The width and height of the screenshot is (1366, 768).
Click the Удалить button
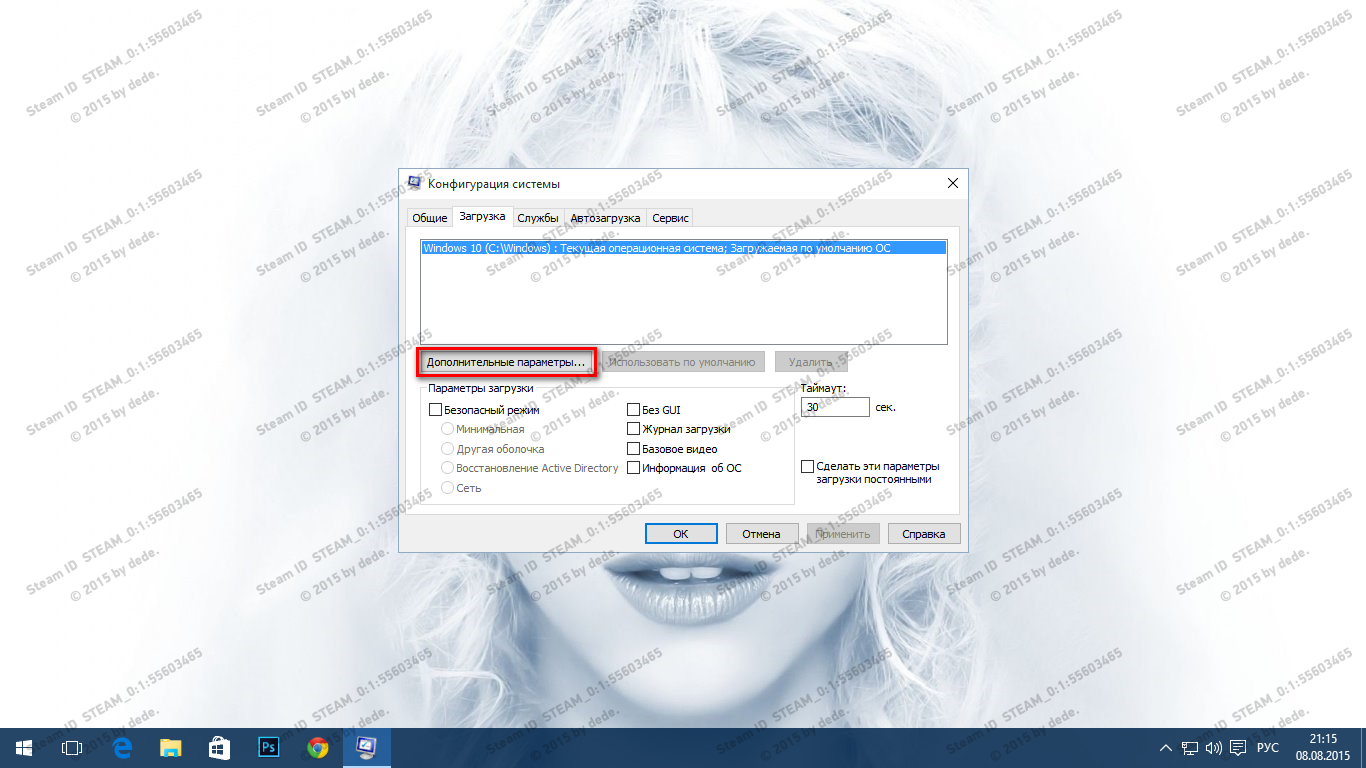[x=810, y=362]
